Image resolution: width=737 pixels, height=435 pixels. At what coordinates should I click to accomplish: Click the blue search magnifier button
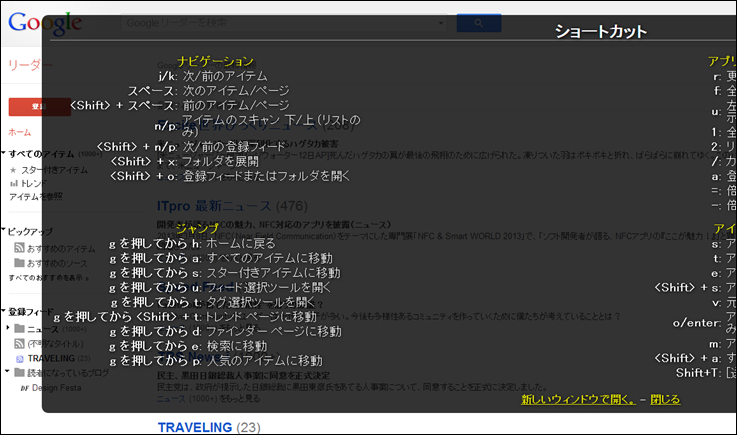478,23
